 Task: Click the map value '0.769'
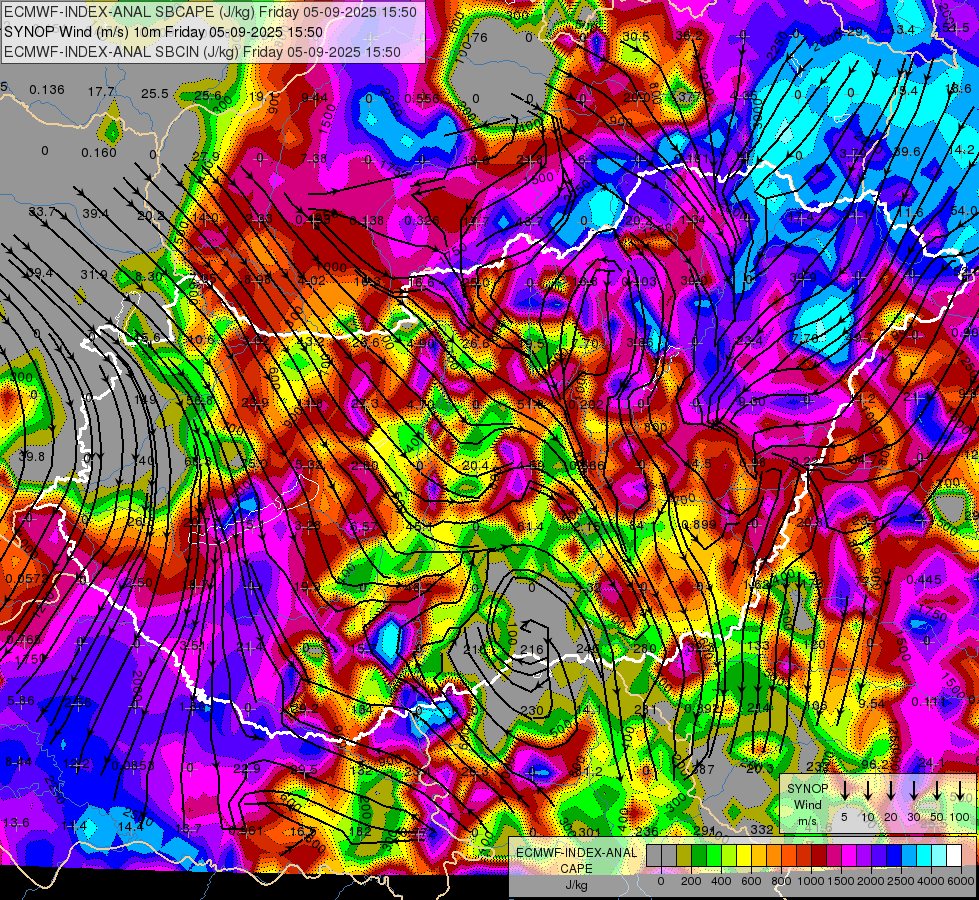[x=24, y=639]
